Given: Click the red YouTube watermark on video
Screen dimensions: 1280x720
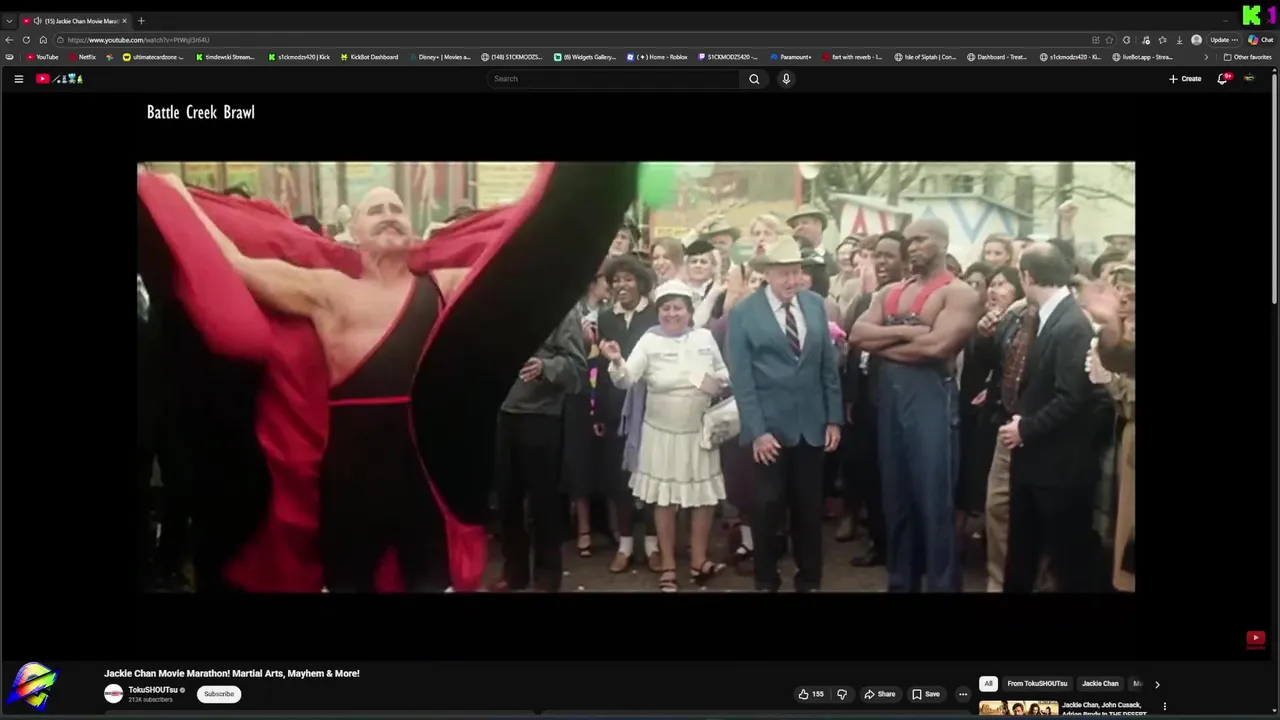Looking at the screenshot, I should [1256, 638].
